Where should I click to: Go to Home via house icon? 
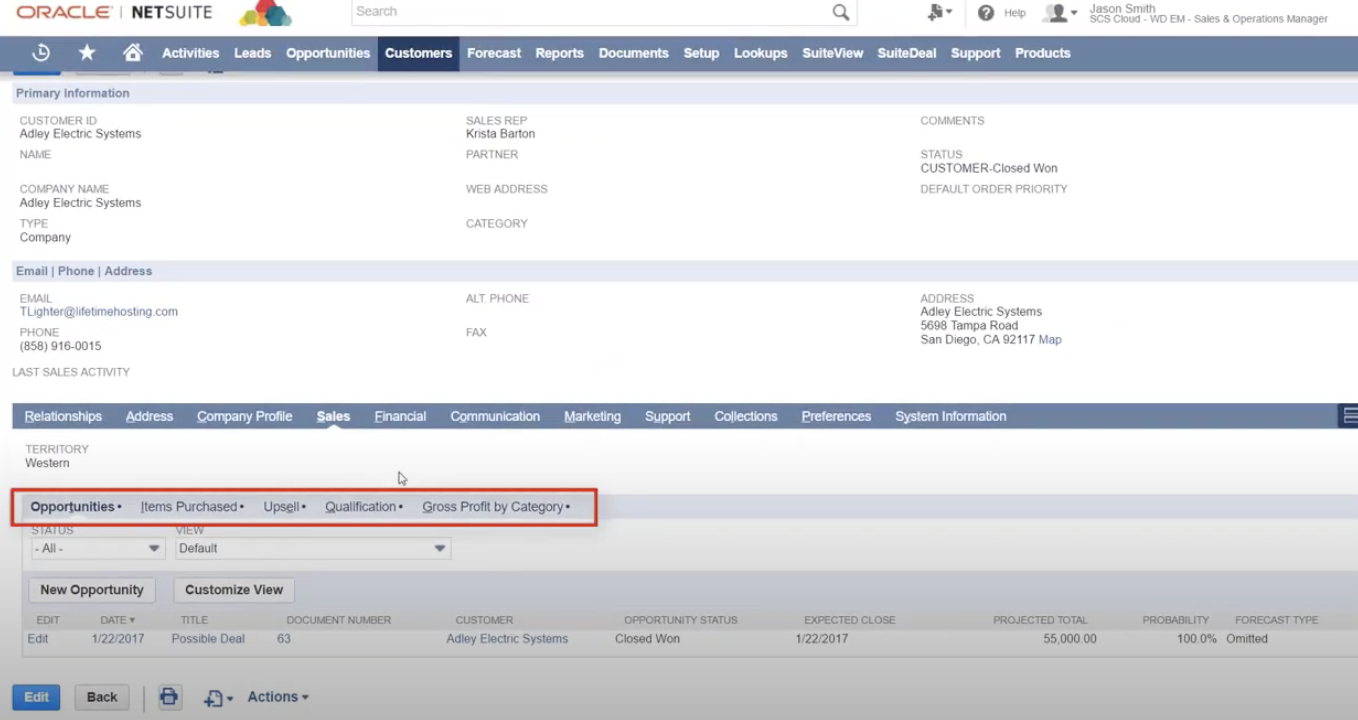132,53
